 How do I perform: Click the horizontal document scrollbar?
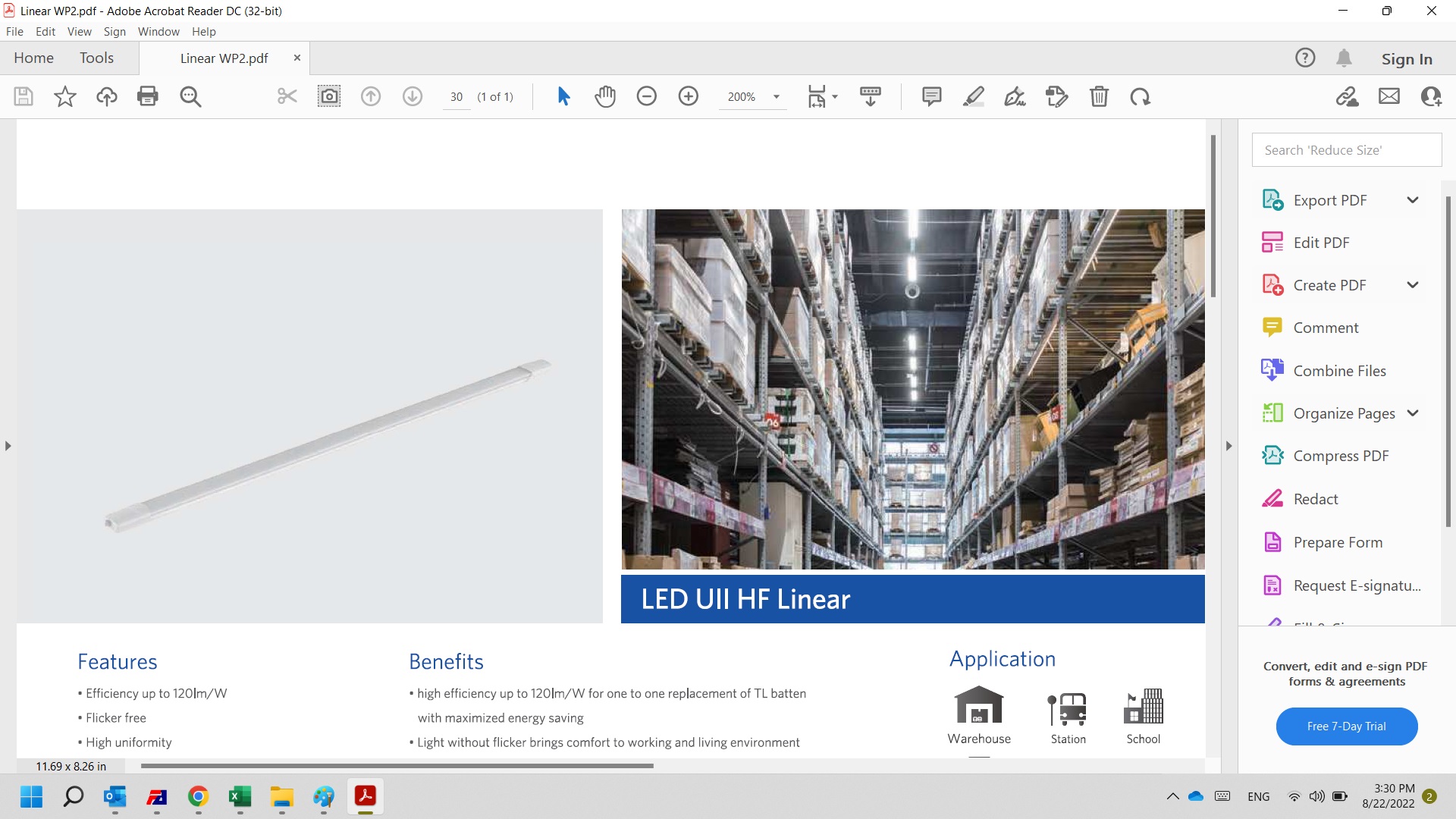click(397, 766)
